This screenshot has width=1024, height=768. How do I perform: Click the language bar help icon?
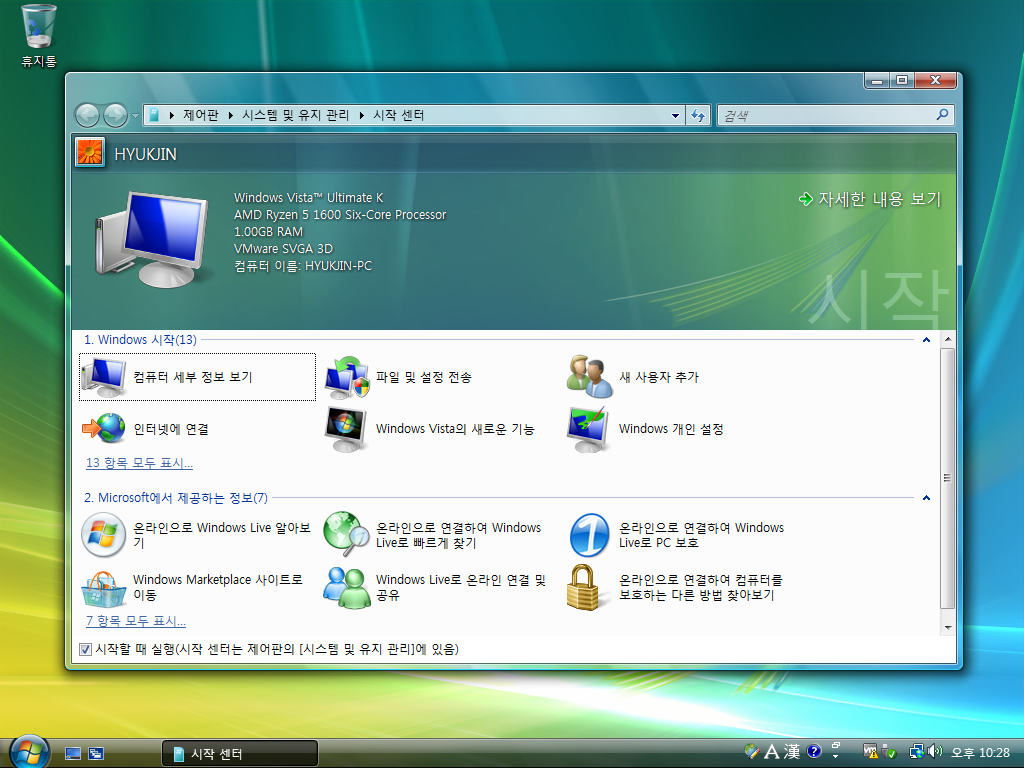[814, 751]
